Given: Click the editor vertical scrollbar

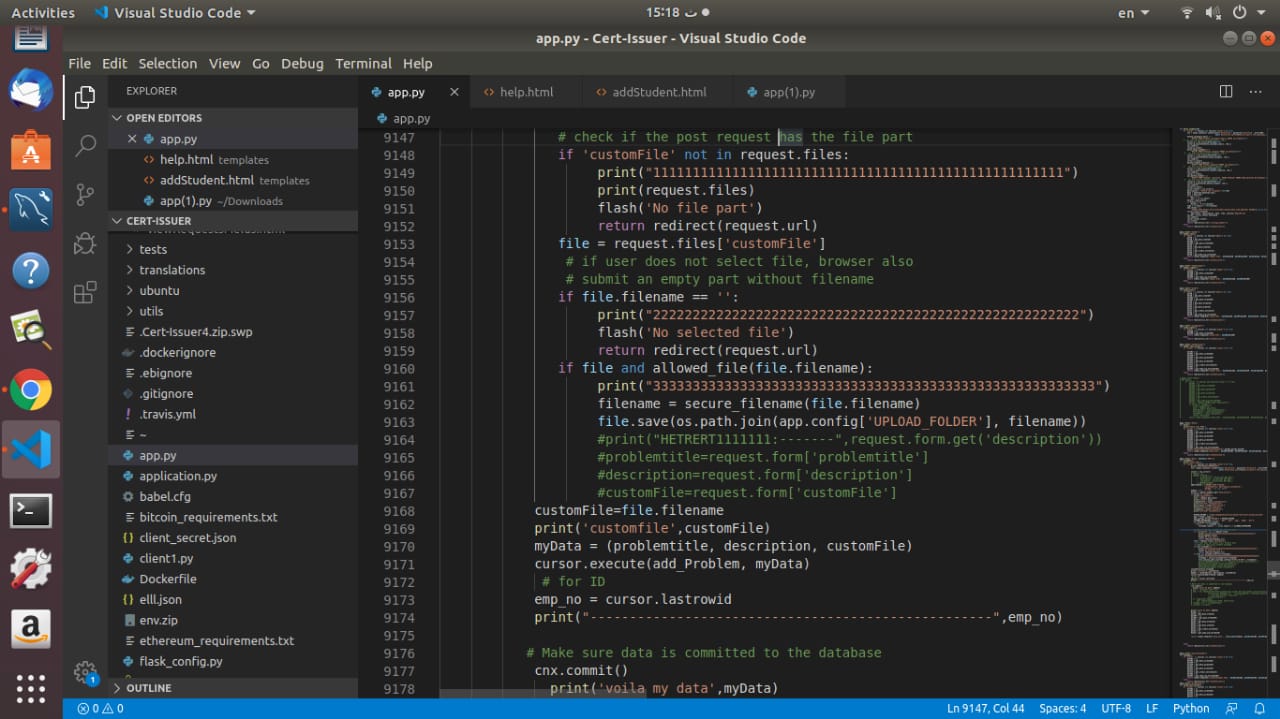Looking at the screenshot, I should click(x=1273, y=412).
